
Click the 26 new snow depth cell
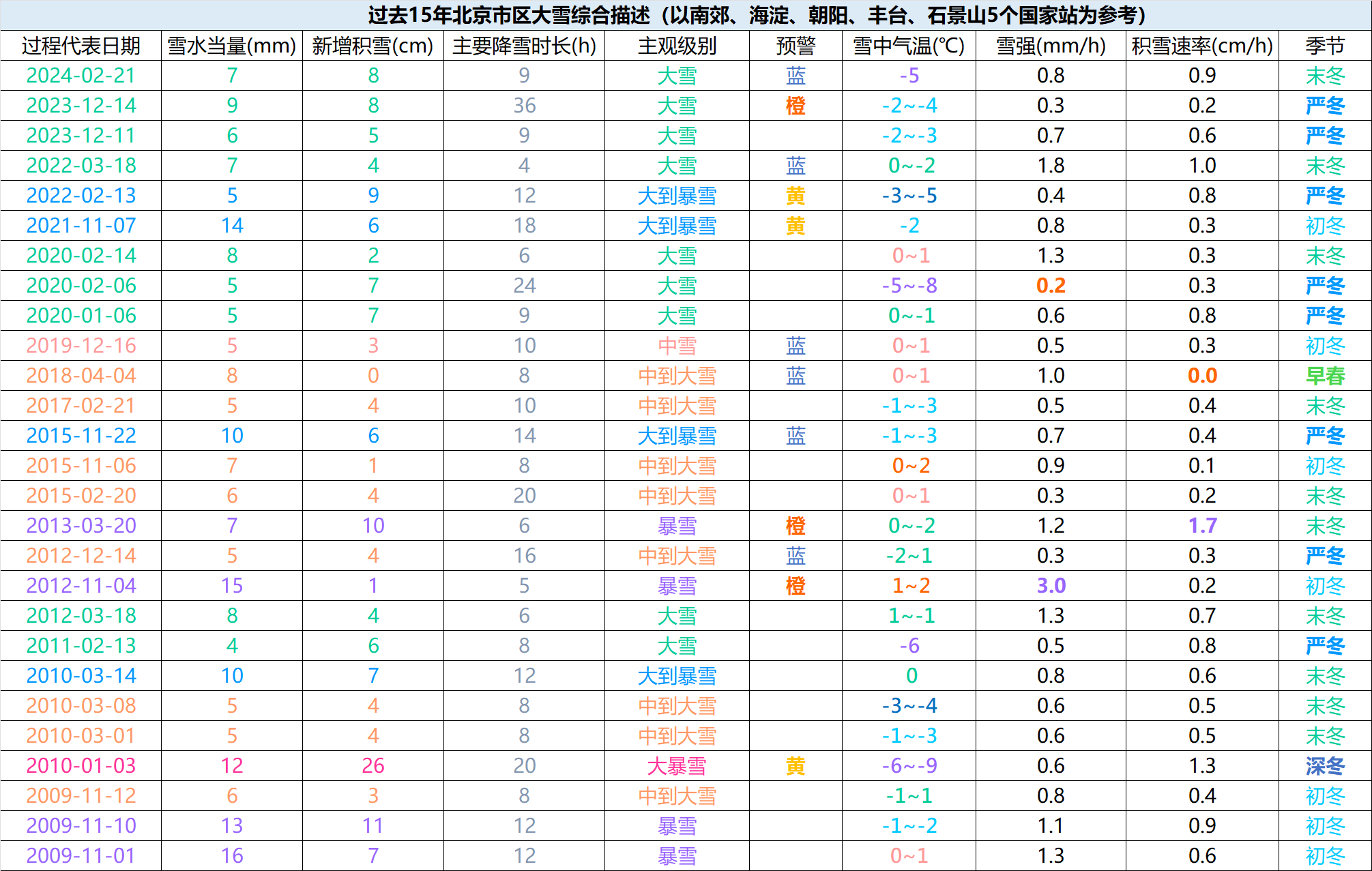[x=373, y=766]
